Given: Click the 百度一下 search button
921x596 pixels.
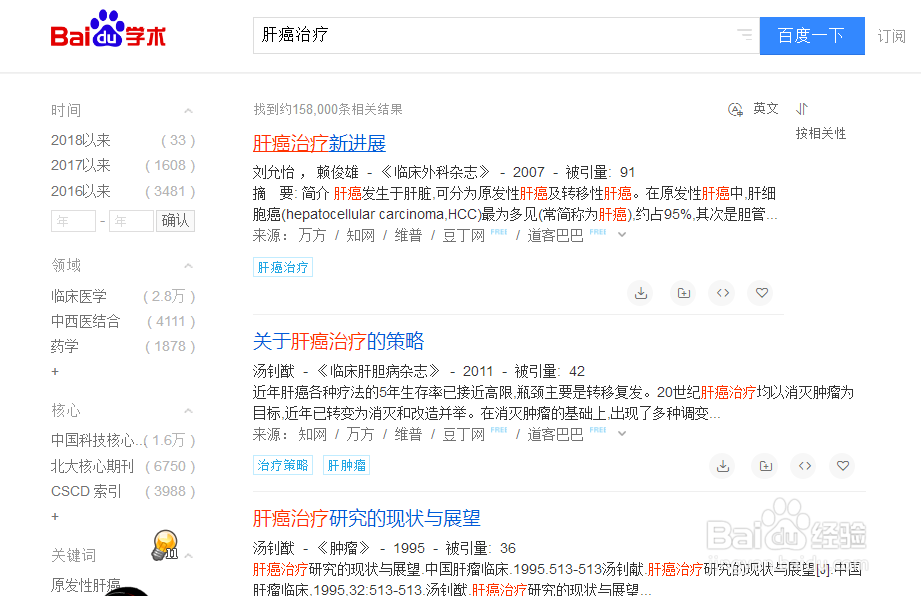Looking at the screenshot, I should pyautogui.click(x=812, y=36).
